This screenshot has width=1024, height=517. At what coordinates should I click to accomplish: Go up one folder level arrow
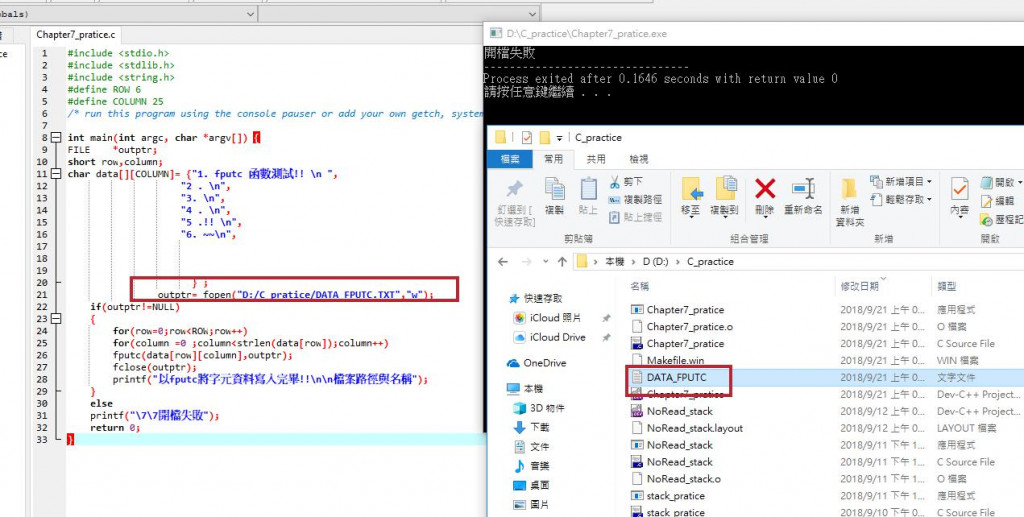pos(562,262)
